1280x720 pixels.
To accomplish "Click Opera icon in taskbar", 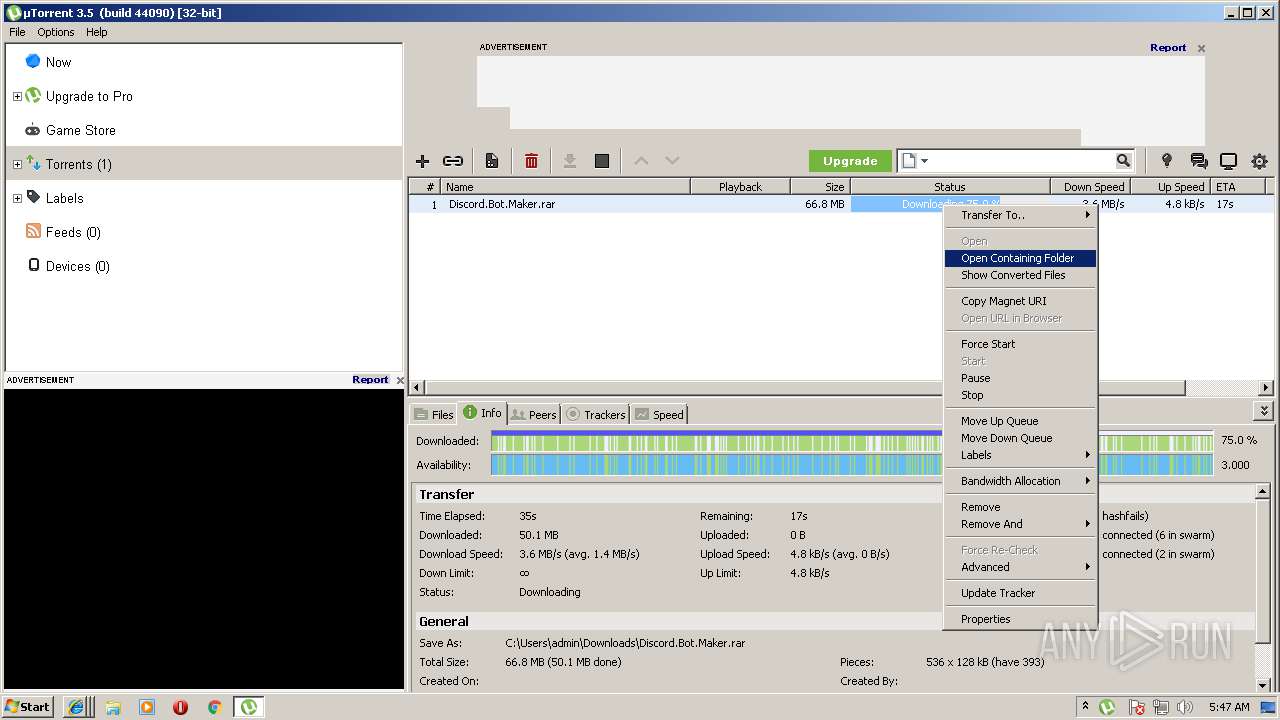I will click(x=180, y=707).
